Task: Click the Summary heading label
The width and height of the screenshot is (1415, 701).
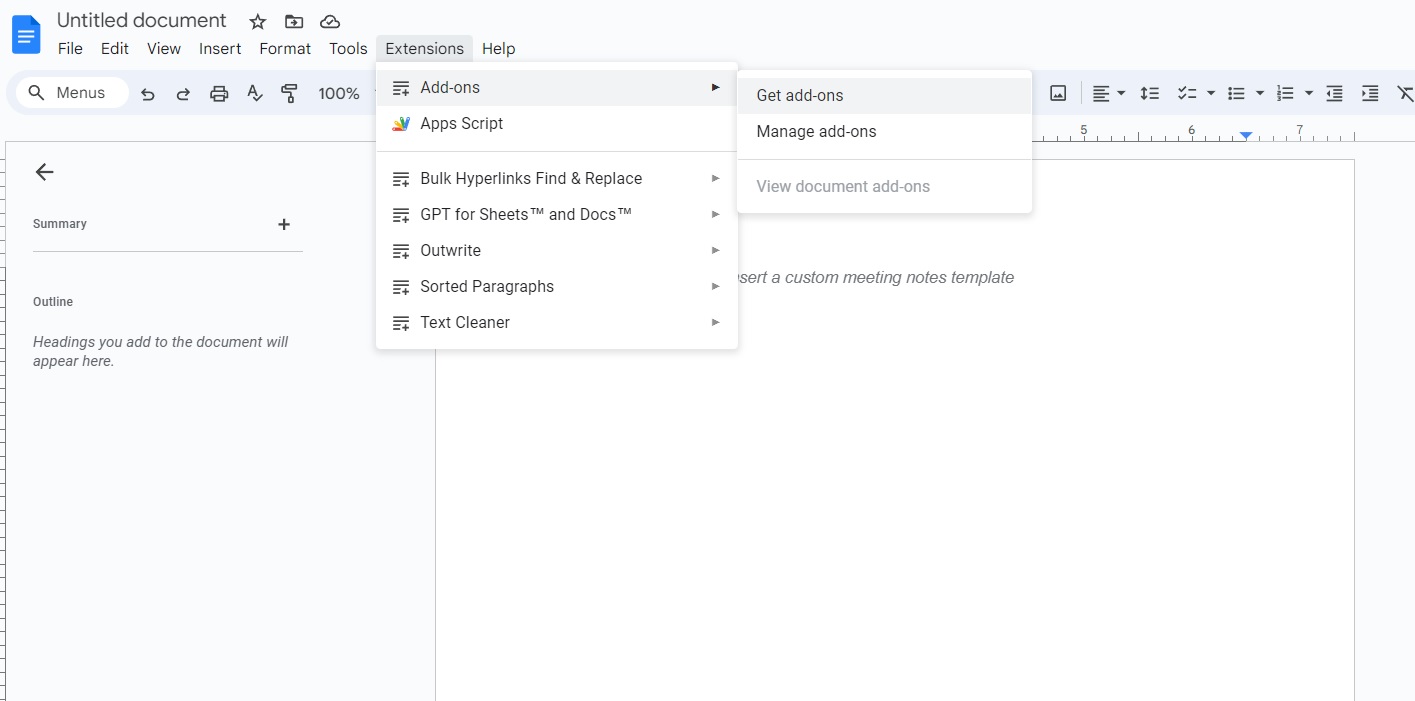Action: [x=60, y=224]
